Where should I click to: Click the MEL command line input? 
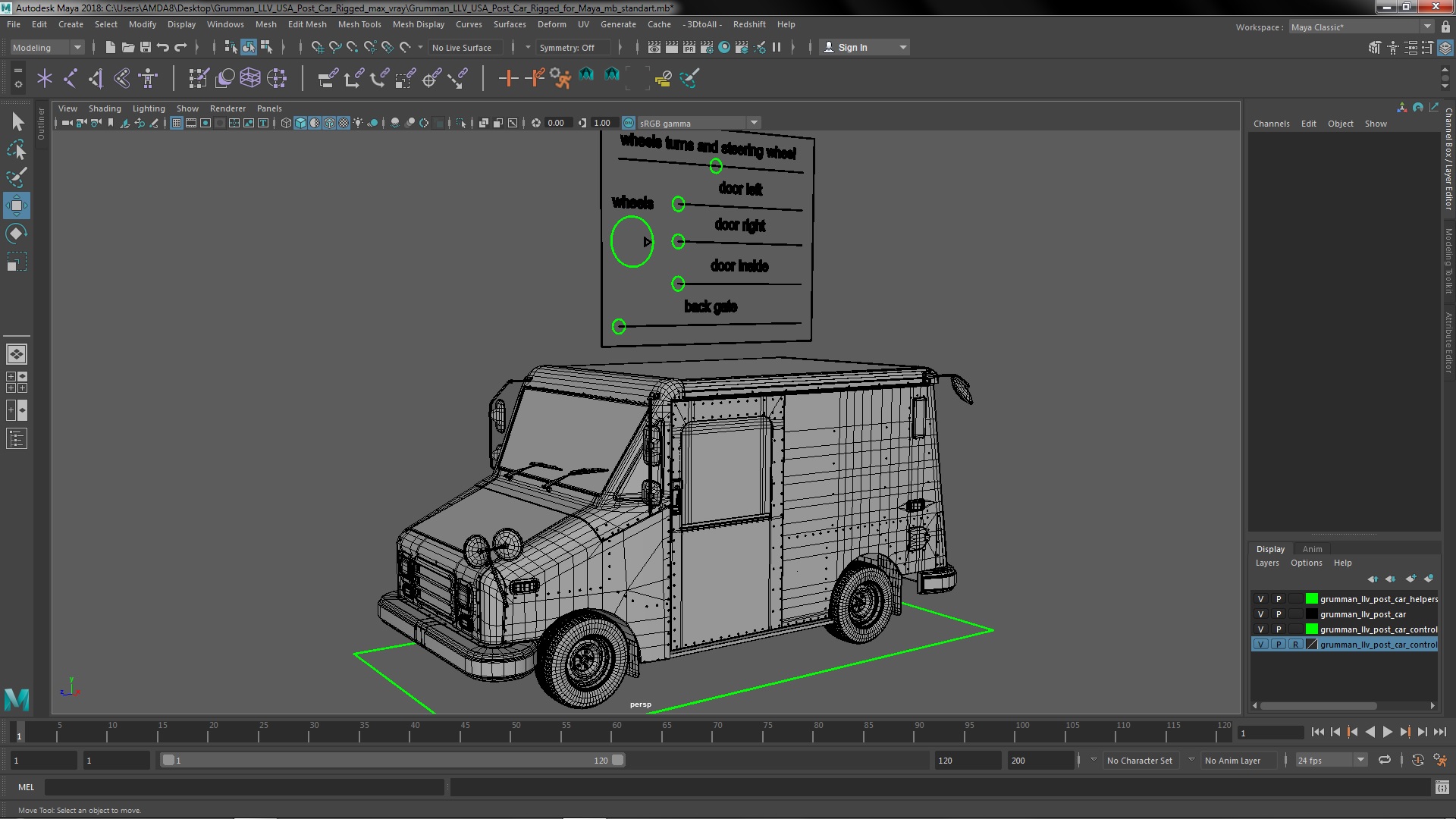coord(244,787)
